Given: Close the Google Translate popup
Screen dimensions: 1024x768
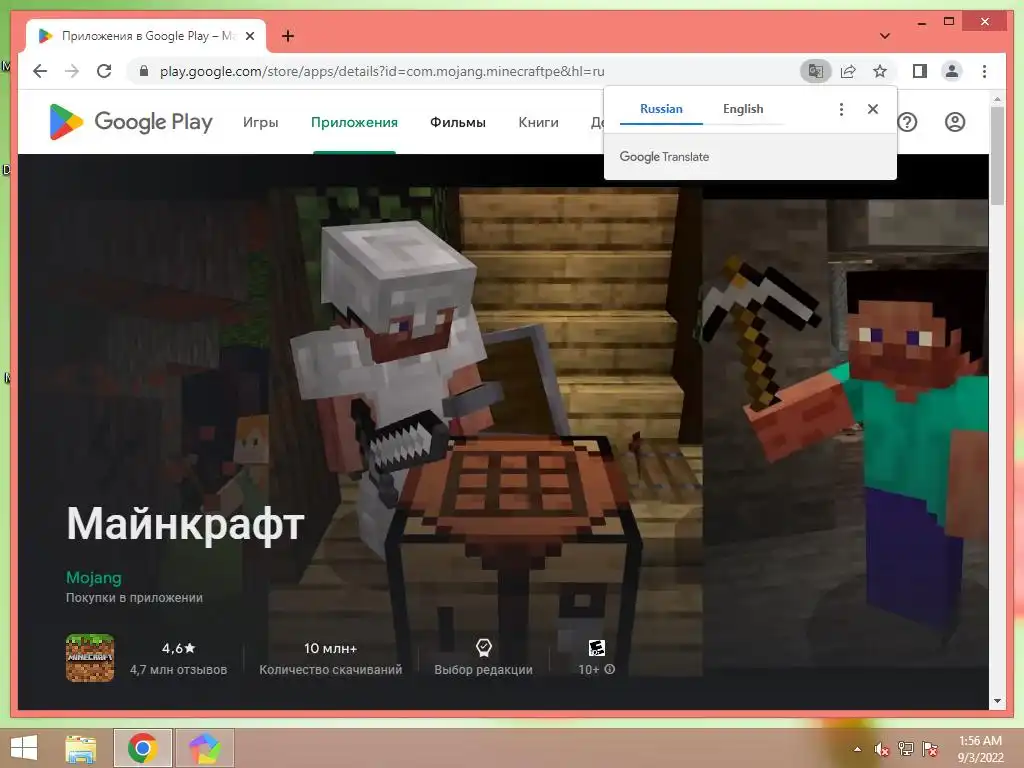Looking at the screenshot, I should coord(872,109).
